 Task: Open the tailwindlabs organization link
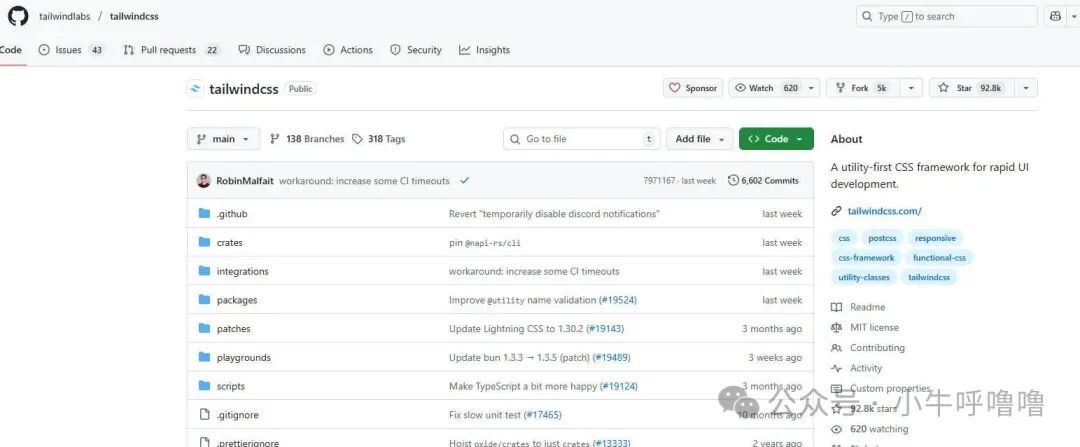pos(67,16)
